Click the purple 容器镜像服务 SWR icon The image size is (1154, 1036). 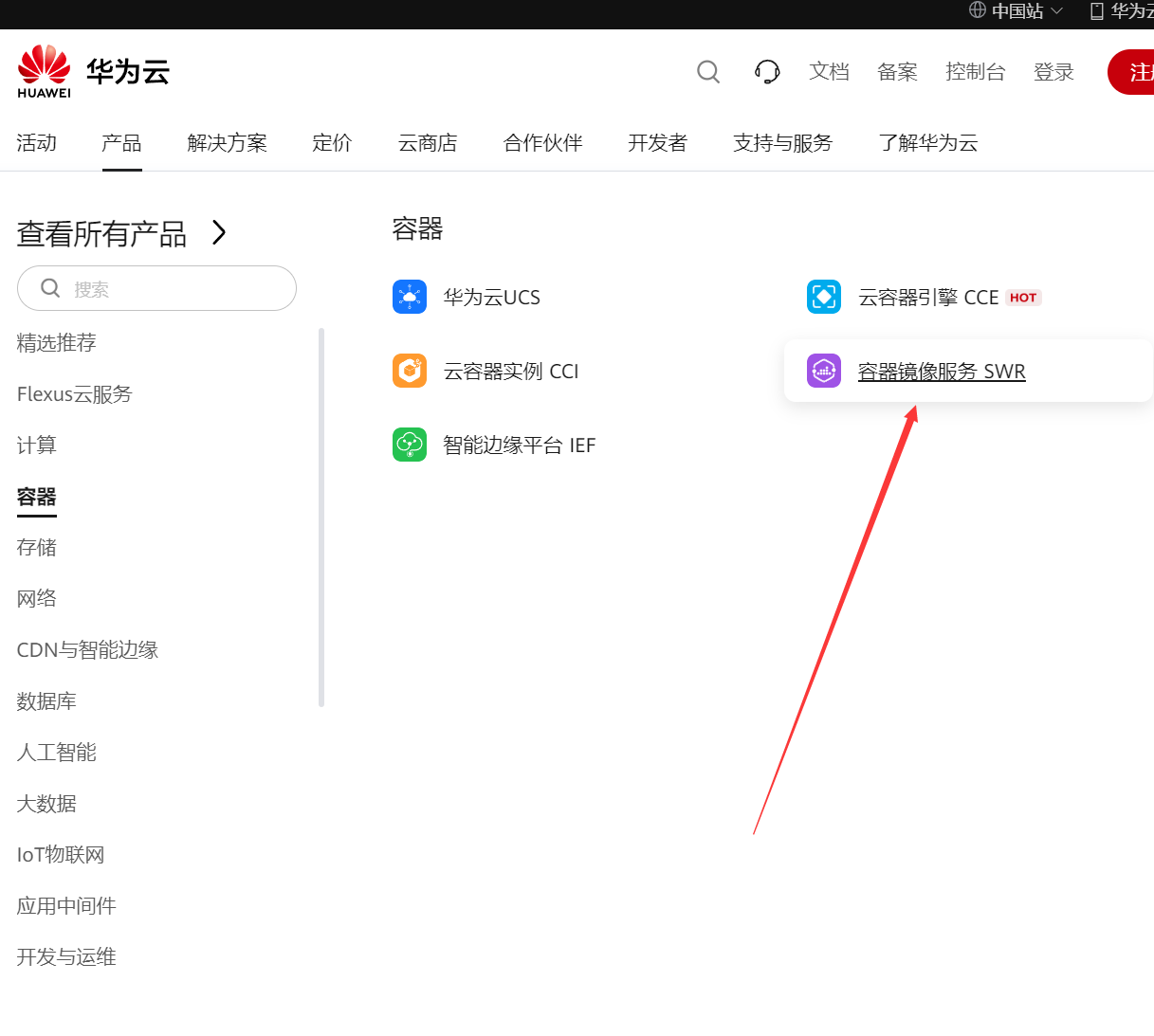(x=824, y=371)
